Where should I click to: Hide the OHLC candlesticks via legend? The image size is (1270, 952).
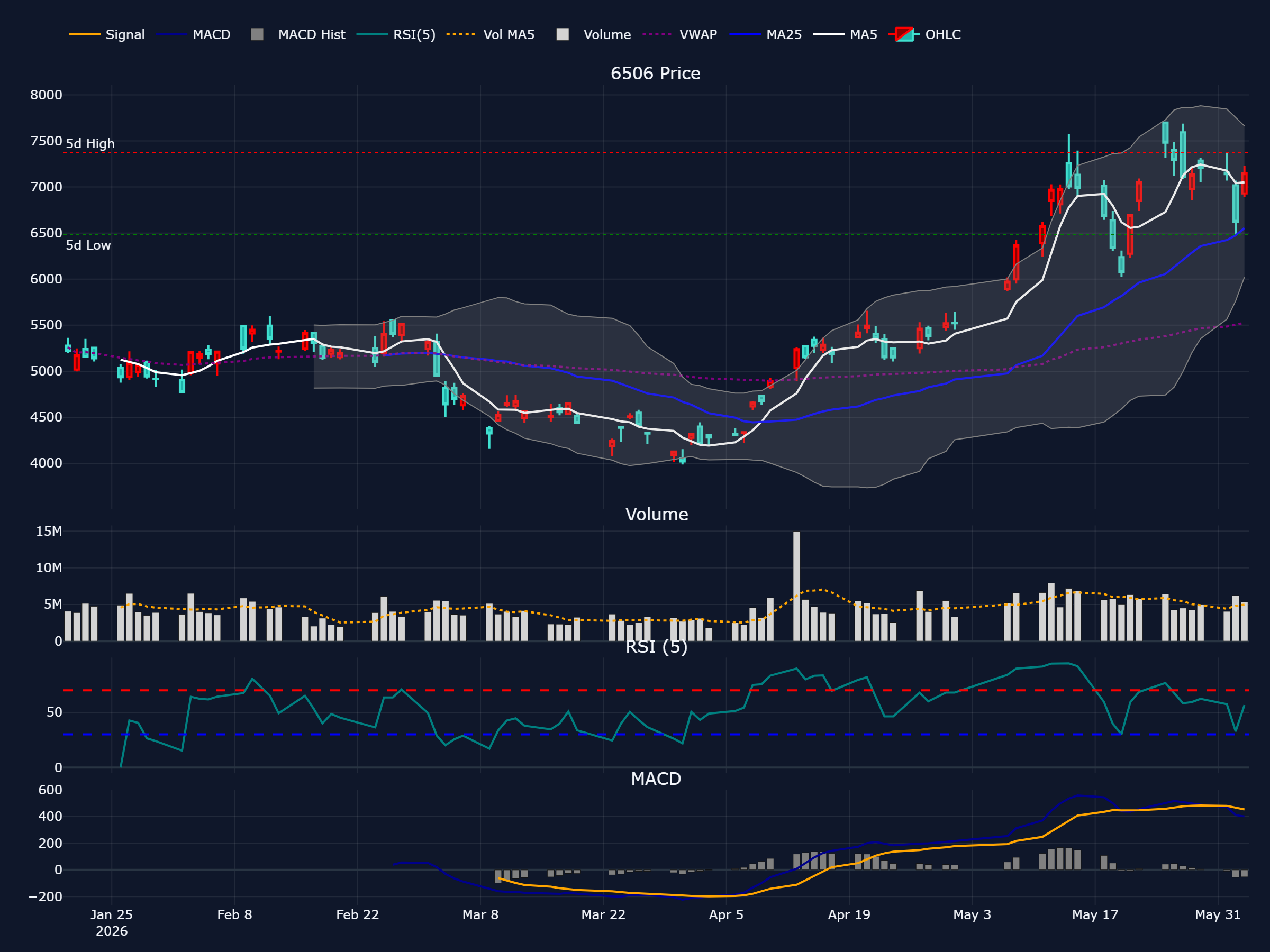tap(924, 34)
